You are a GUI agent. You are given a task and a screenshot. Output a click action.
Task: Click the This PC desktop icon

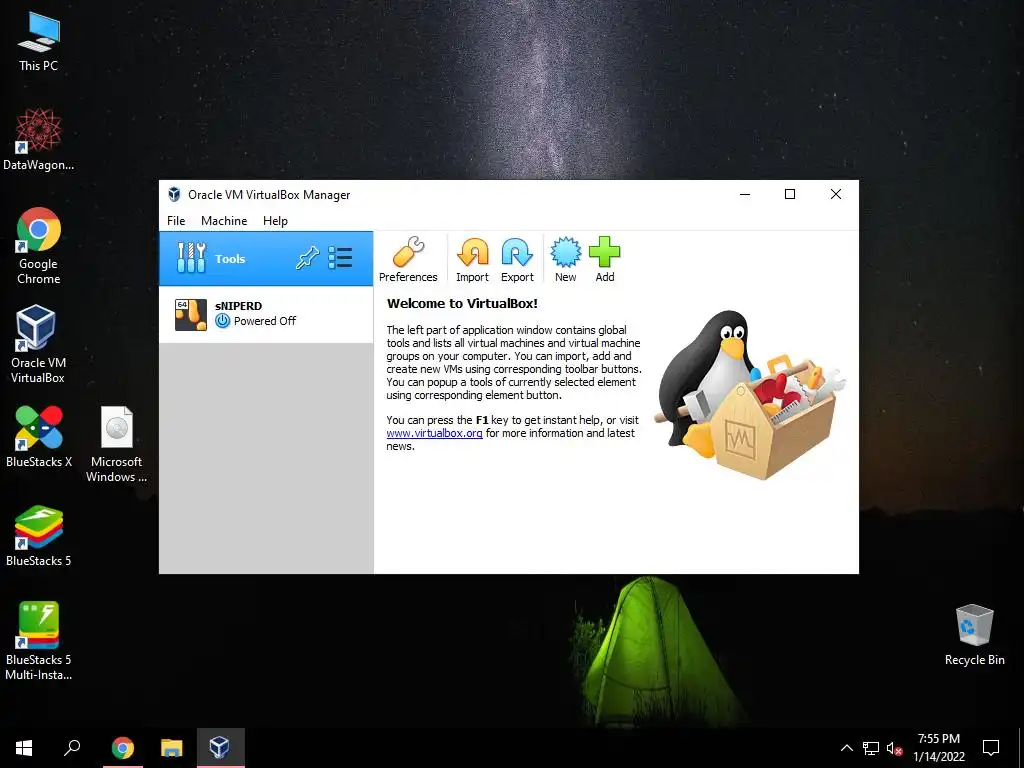pyautogui.click(x=39, y=42)
